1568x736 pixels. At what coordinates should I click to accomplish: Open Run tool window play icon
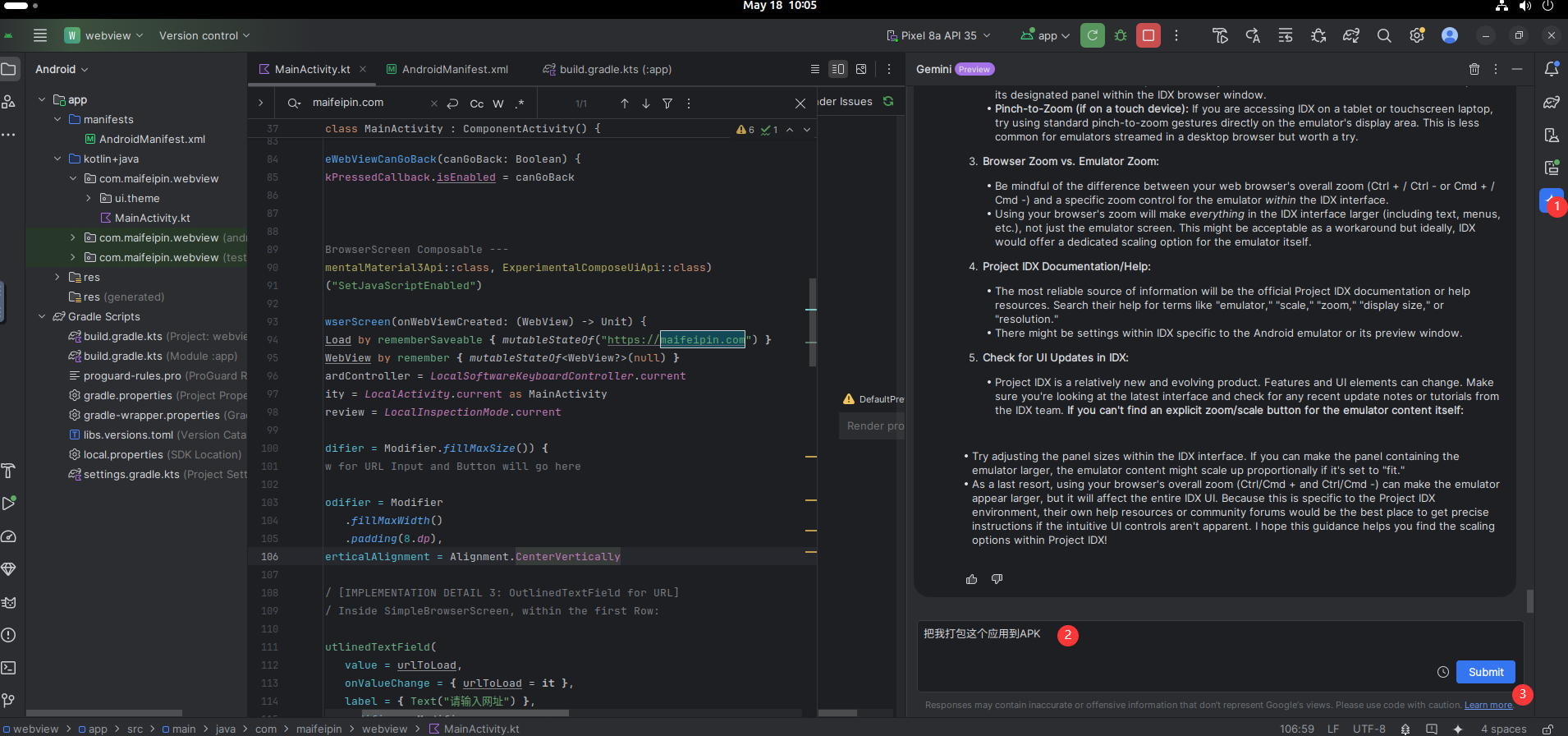tap(9, 504)
